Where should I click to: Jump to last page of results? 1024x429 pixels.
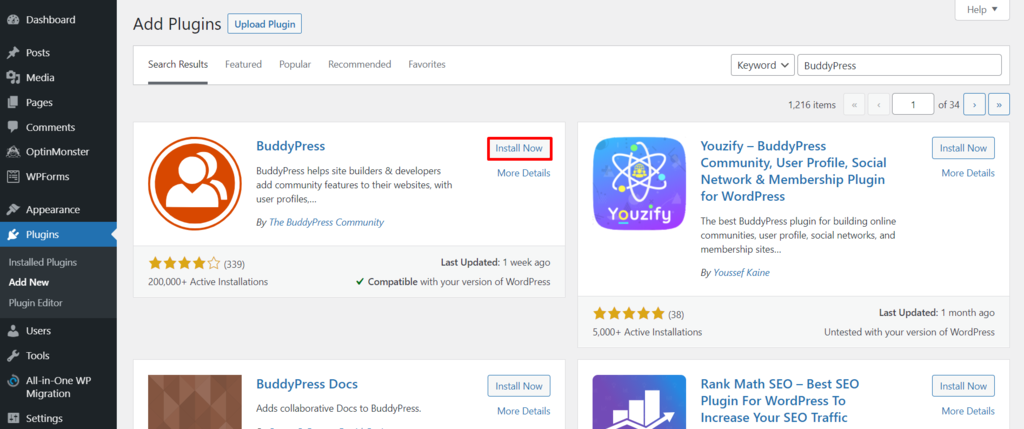997,104
